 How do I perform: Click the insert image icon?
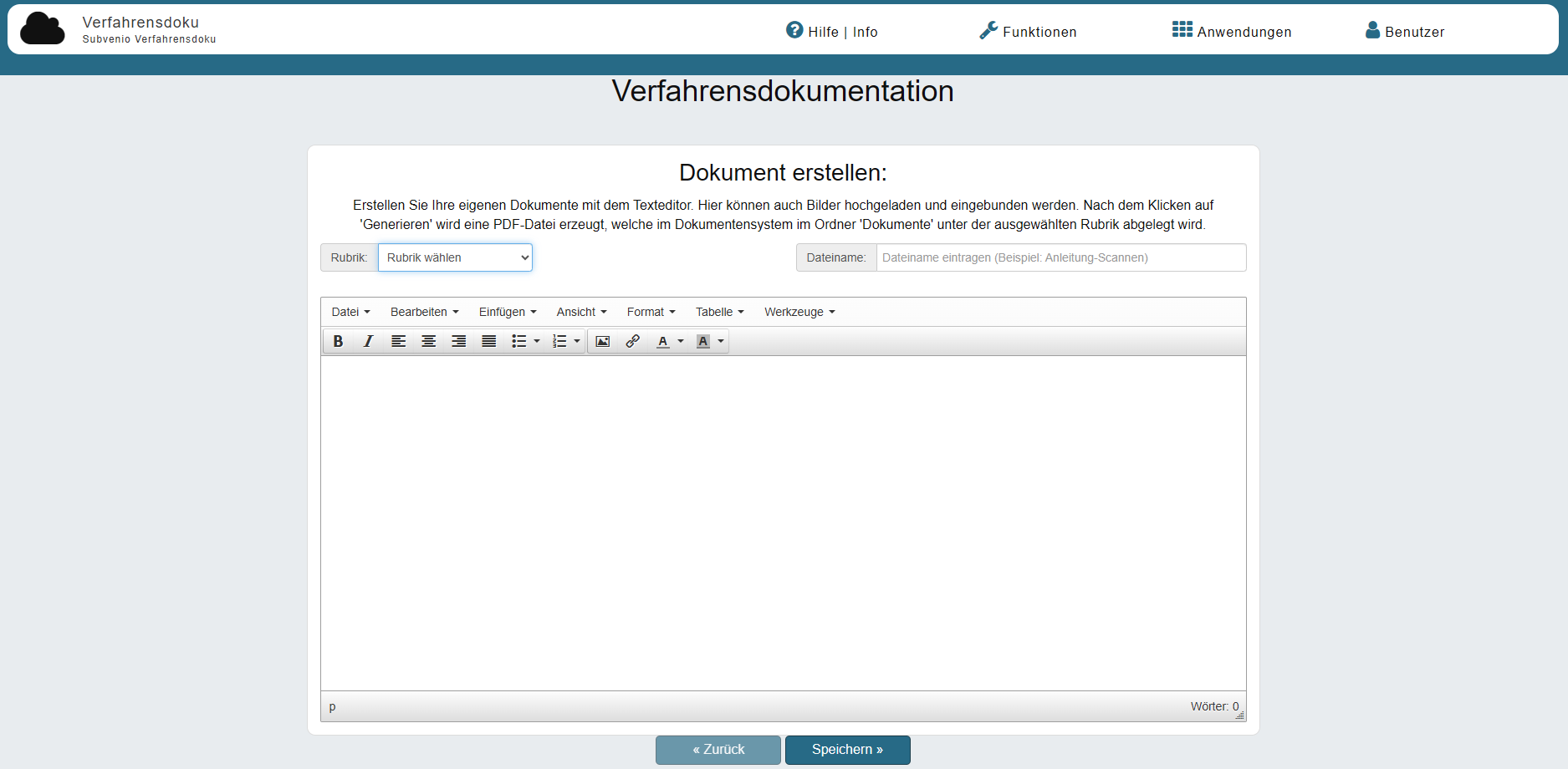coord(602,341)
